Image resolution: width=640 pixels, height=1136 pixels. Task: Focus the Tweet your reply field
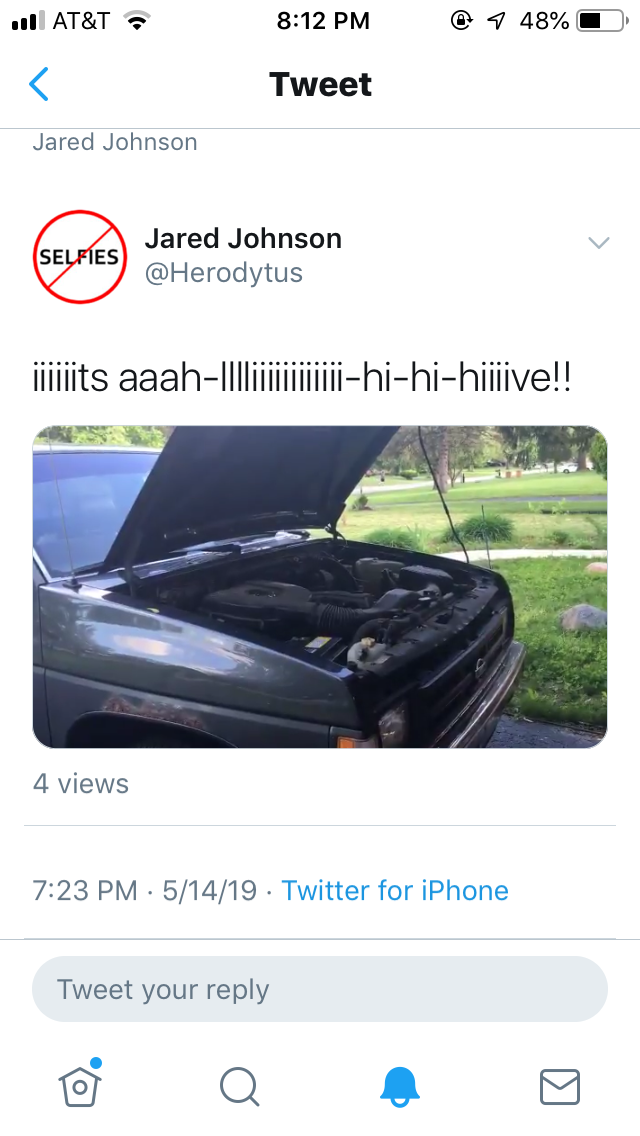click(x=320, y=989)
